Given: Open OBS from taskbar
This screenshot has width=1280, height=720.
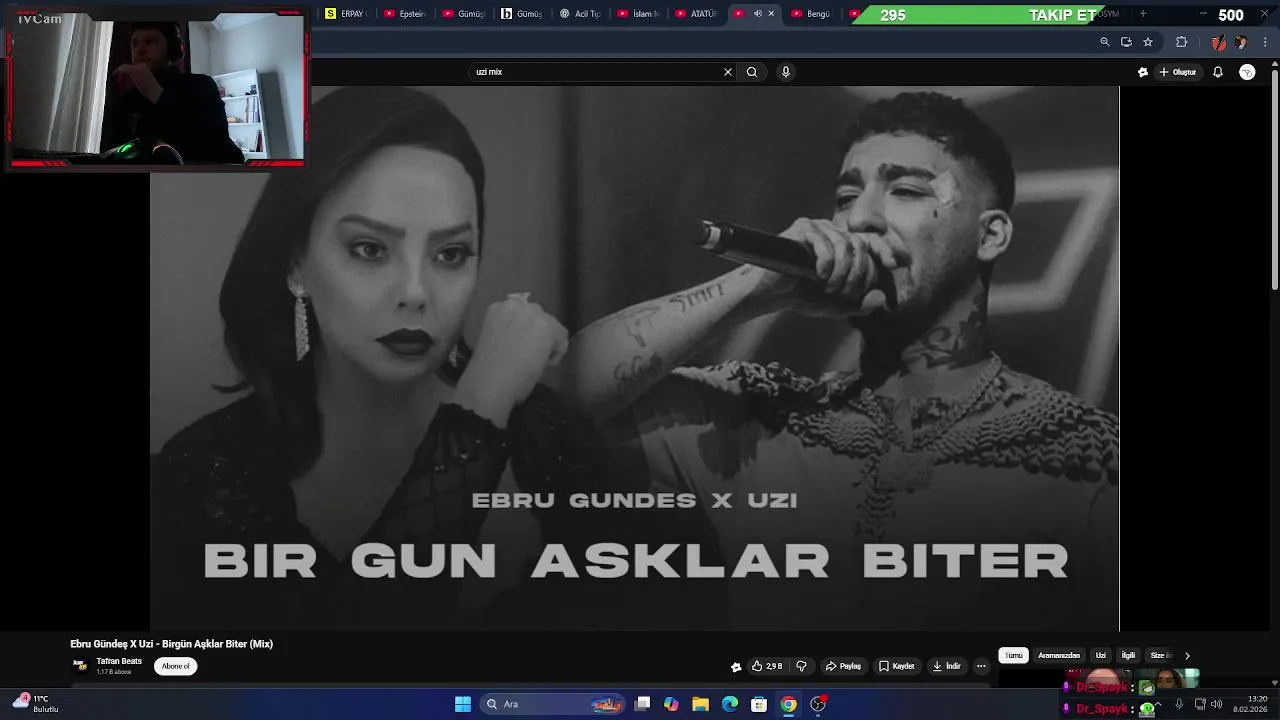Looking at the screenshot, I should tap(818, 704).
